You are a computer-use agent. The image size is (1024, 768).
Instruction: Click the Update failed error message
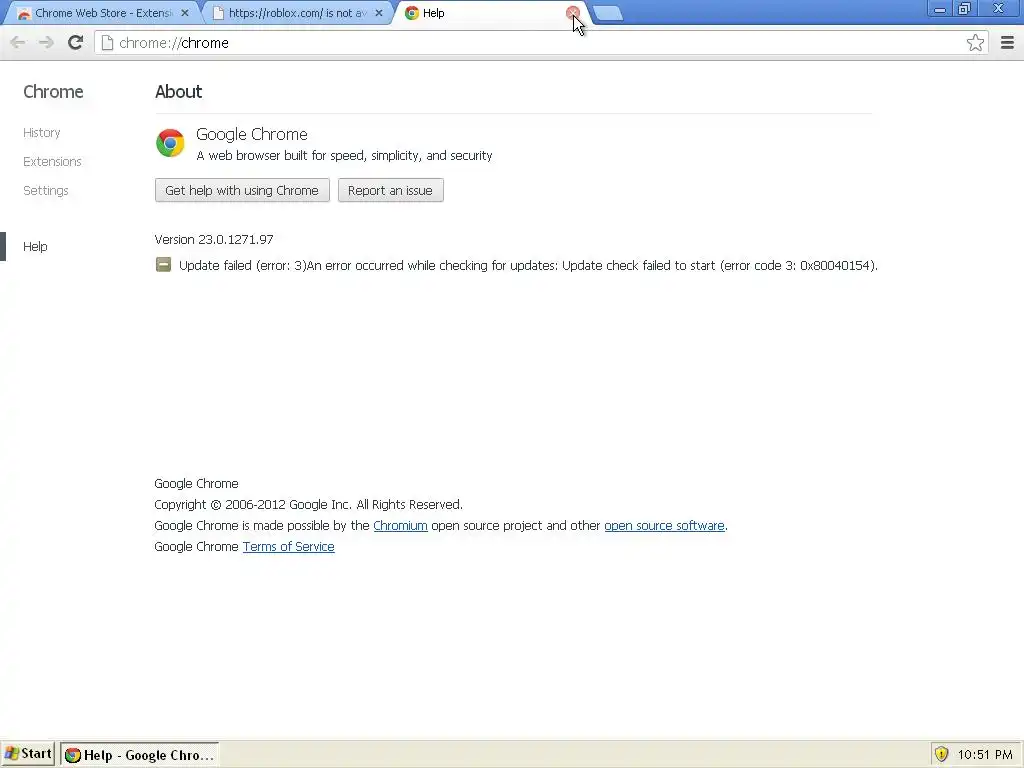[x=528, y=265]
